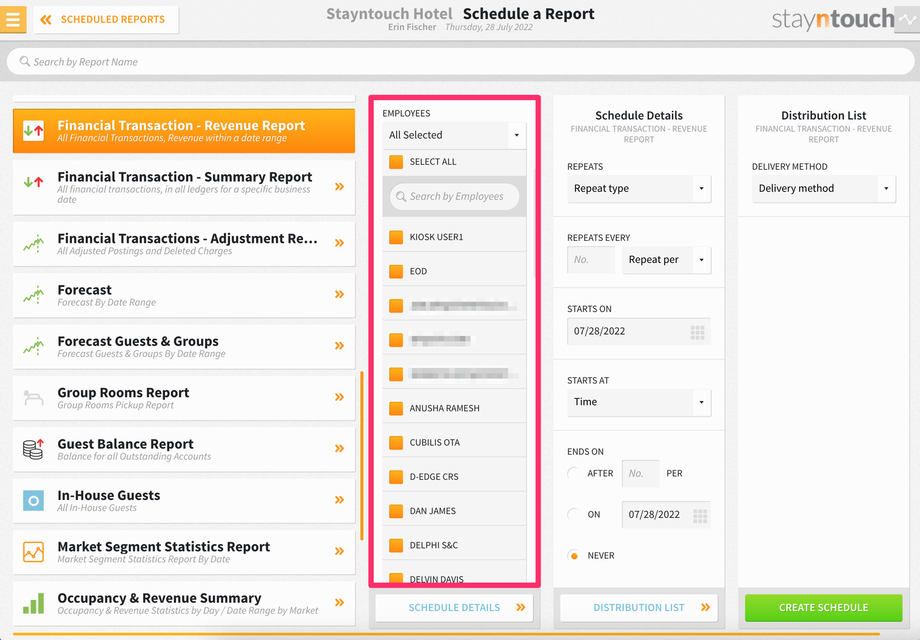Select the Ends On NEVER radio button
This screenshot has width=920, height=640.
(574, 556)
